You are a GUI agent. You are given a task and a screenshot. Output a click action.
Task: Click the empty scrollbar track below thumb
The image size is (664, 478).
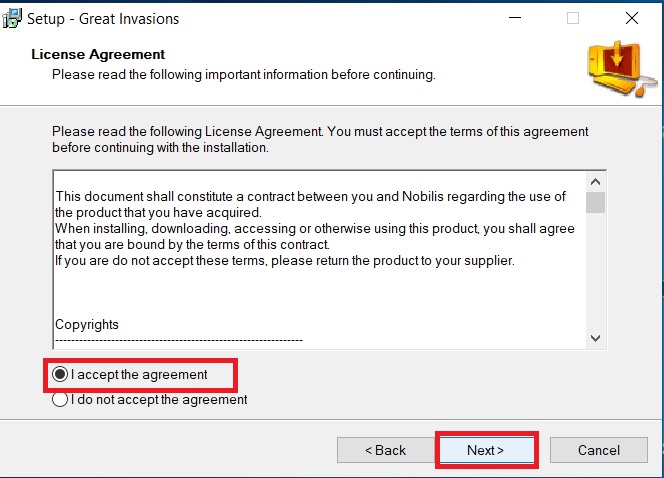(595, 271)
